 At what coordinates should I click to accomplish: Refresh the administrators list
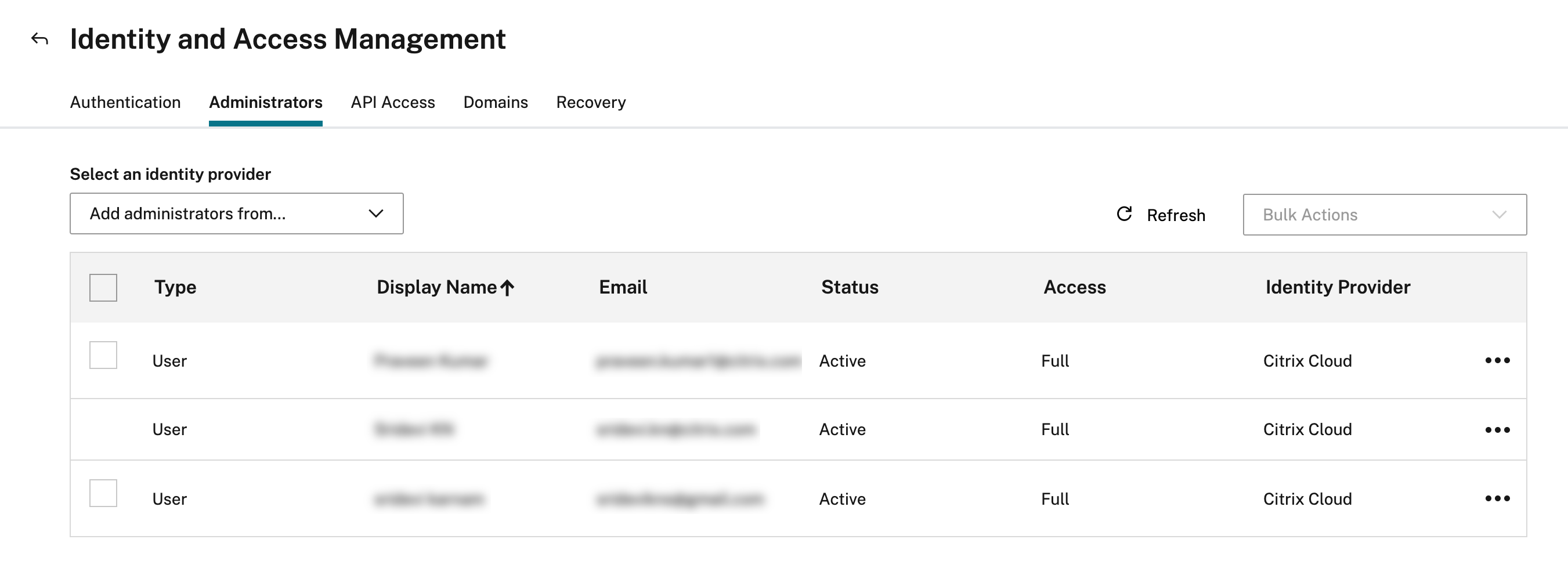point(1161,215)
